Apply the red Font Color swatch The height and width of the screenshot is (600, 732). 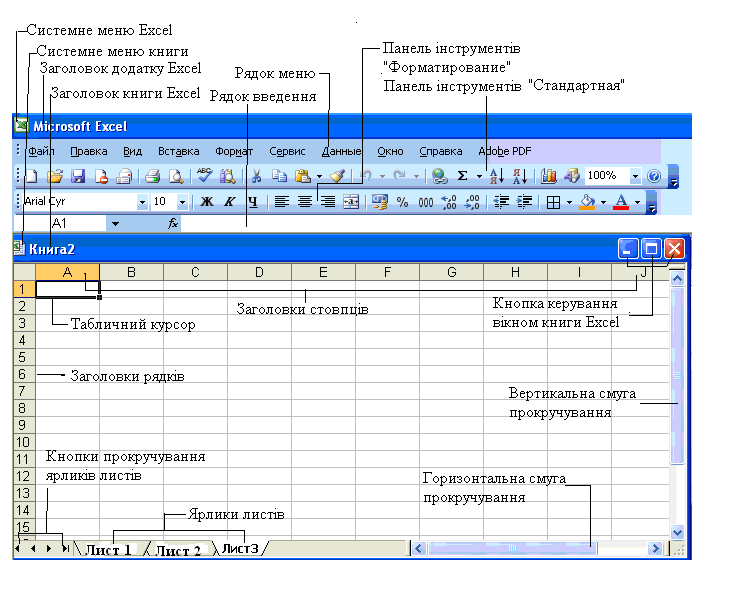pos(620,202)
